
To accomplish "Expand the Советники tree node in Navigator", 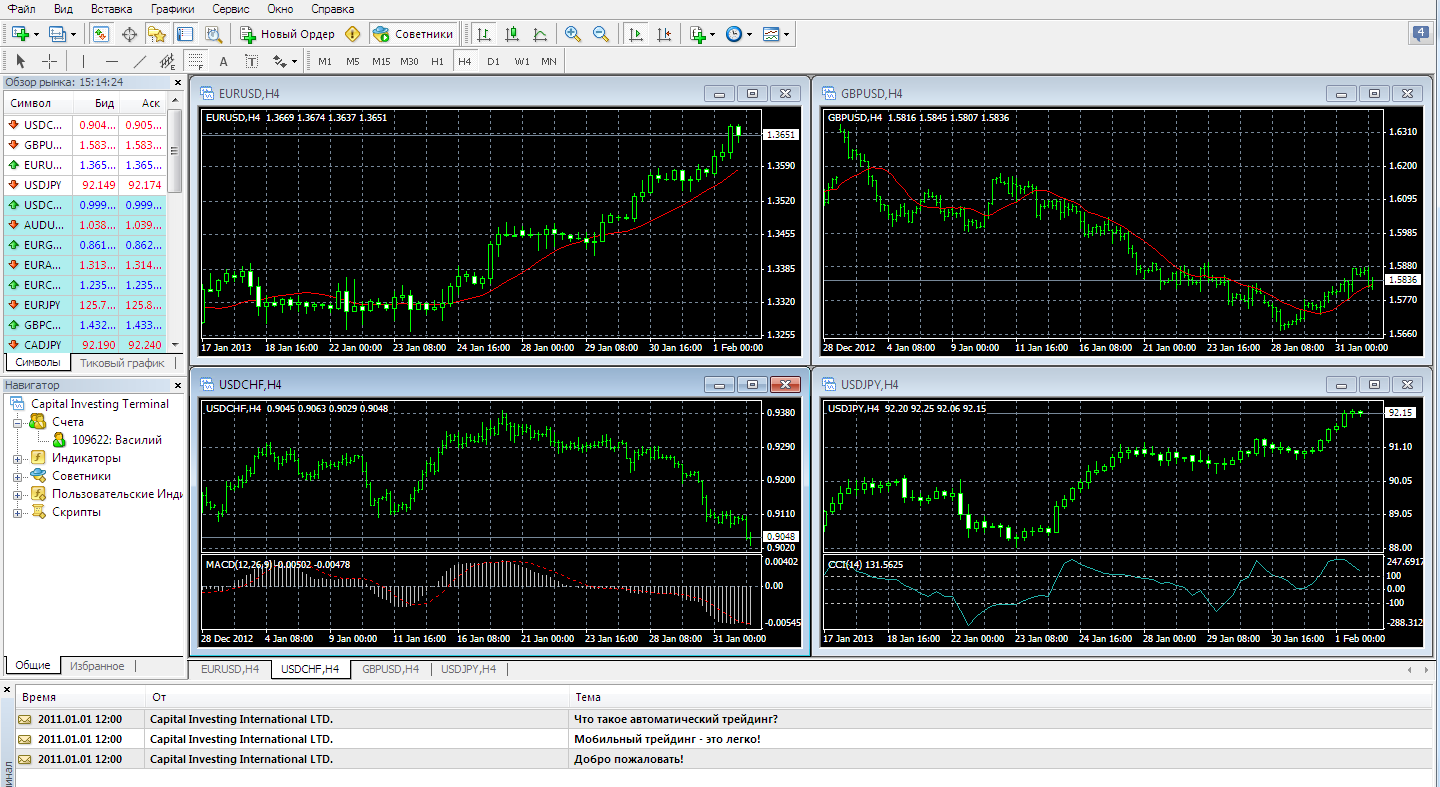I will [18, 476].
